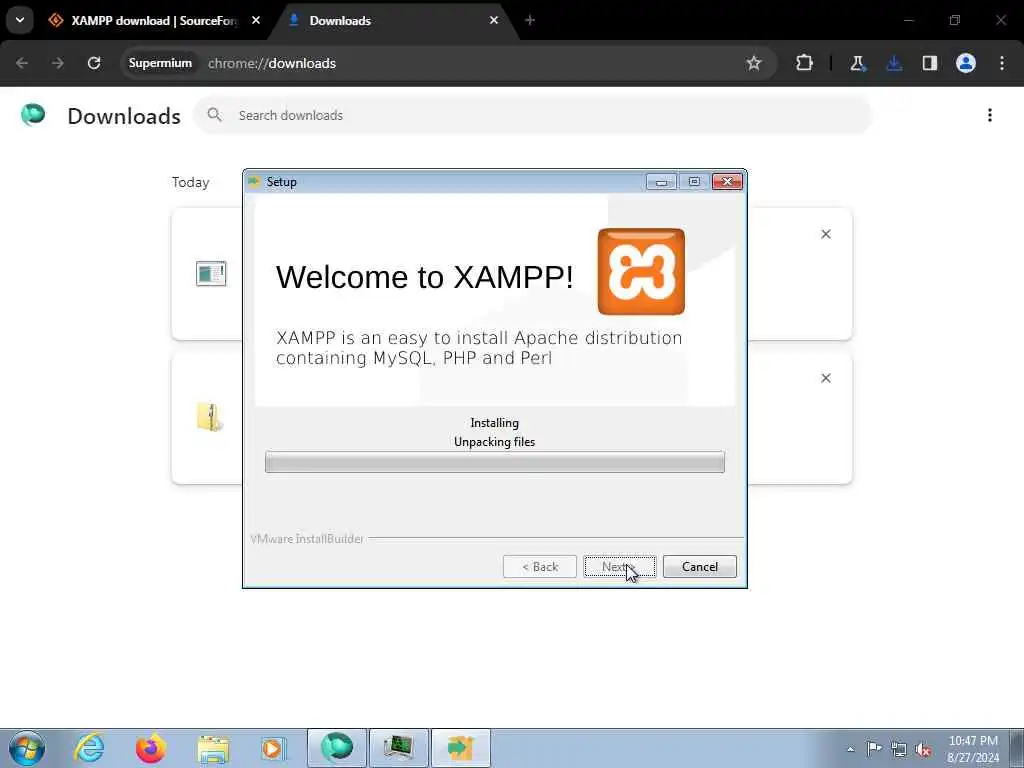Maximize the Setup dialog window
The width and height of the screenshot is (1024, 768).
(x=694, y=182)
